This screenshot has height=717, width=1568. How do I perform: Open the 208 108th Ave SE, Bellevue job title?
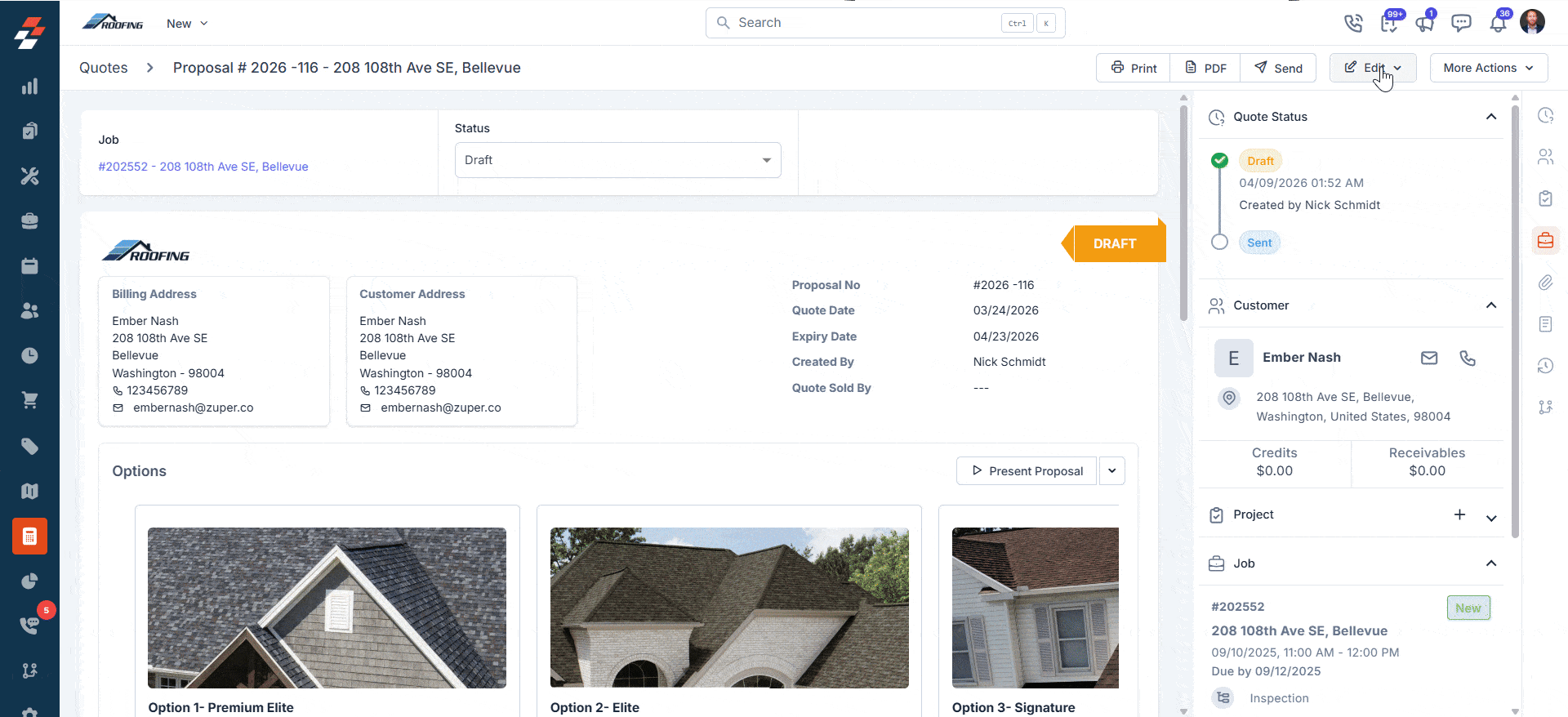tap(1299, 630)
